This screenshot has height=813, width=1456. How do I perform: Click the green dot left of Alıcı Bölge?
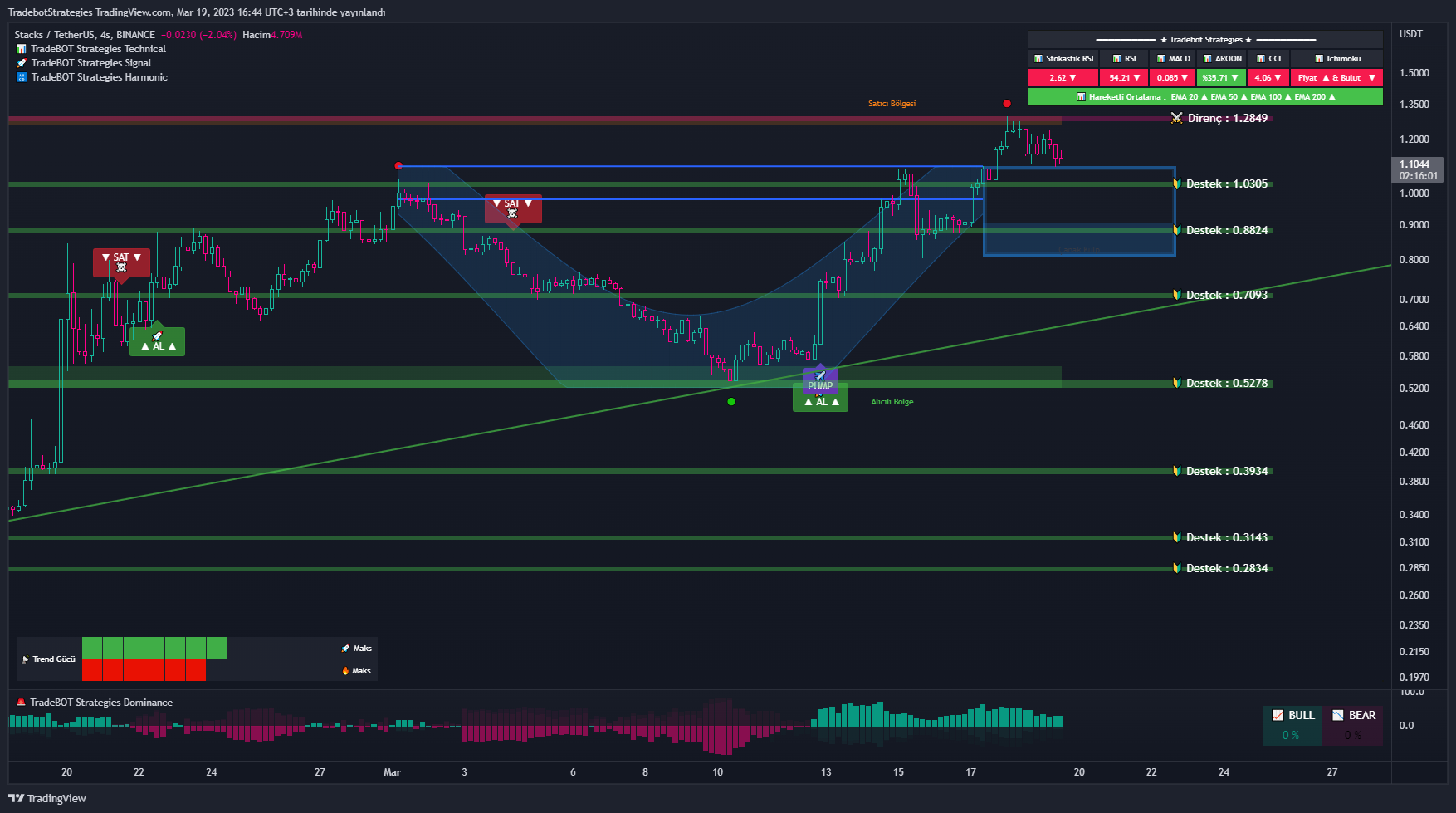tap(731, 402)
